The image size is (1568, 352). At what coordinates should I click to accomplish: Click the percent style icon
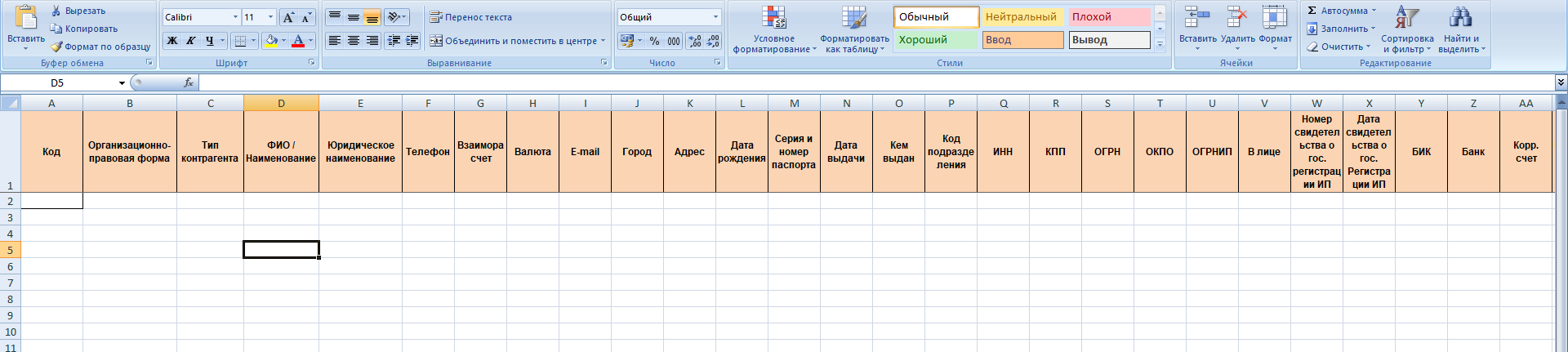click(654, 41)
